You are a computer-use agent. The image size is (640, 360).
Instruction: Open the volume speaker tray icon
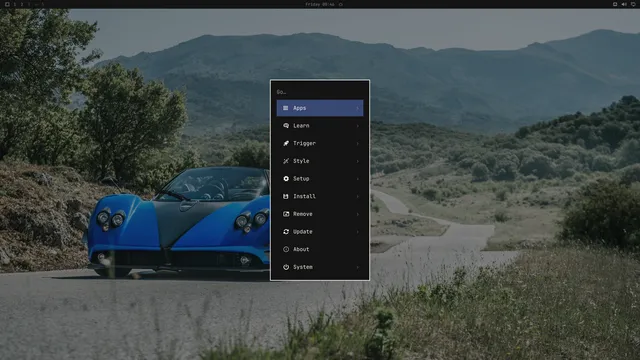[x=624, y=4]
